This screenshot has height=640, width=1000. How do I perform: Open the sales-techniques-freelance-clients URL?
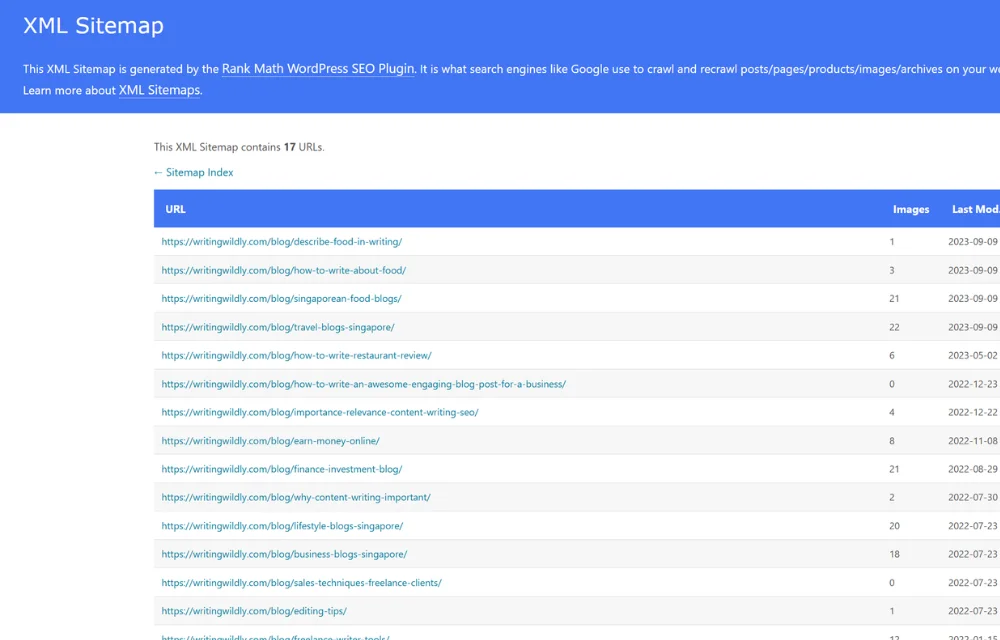point(301,583)
